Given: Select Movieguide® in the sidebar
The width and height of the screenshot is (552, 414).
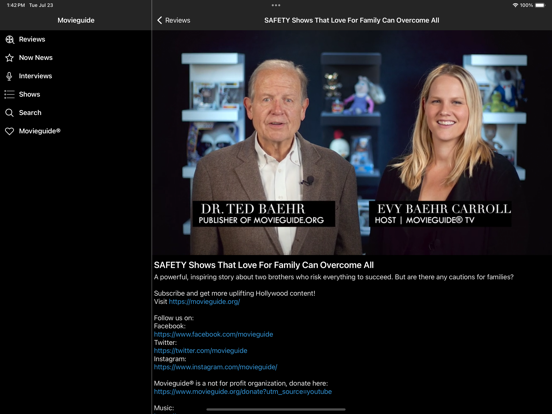Looking at the screenshot, I should (x=75, y=131).
